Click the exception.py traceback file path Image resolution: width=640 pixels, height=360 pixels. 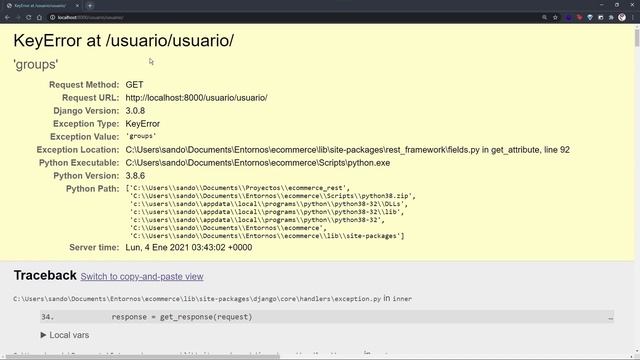pos(197,299)
